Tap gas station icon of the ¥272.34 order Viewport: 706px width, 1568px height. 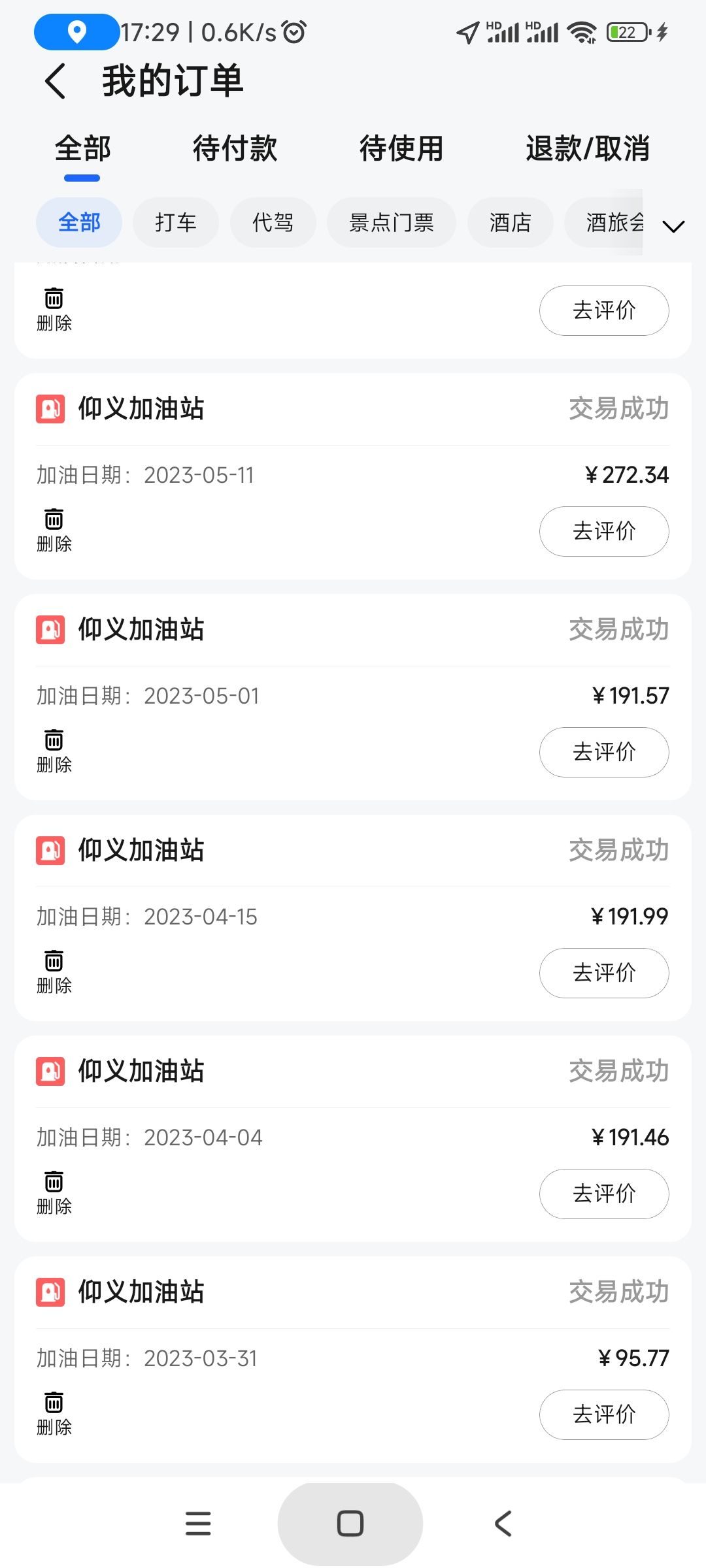click(x=50, y=409)
